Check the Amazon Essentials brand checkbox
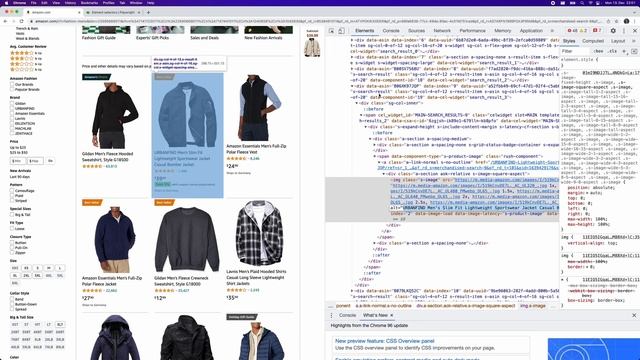 (x=12, y=113)
